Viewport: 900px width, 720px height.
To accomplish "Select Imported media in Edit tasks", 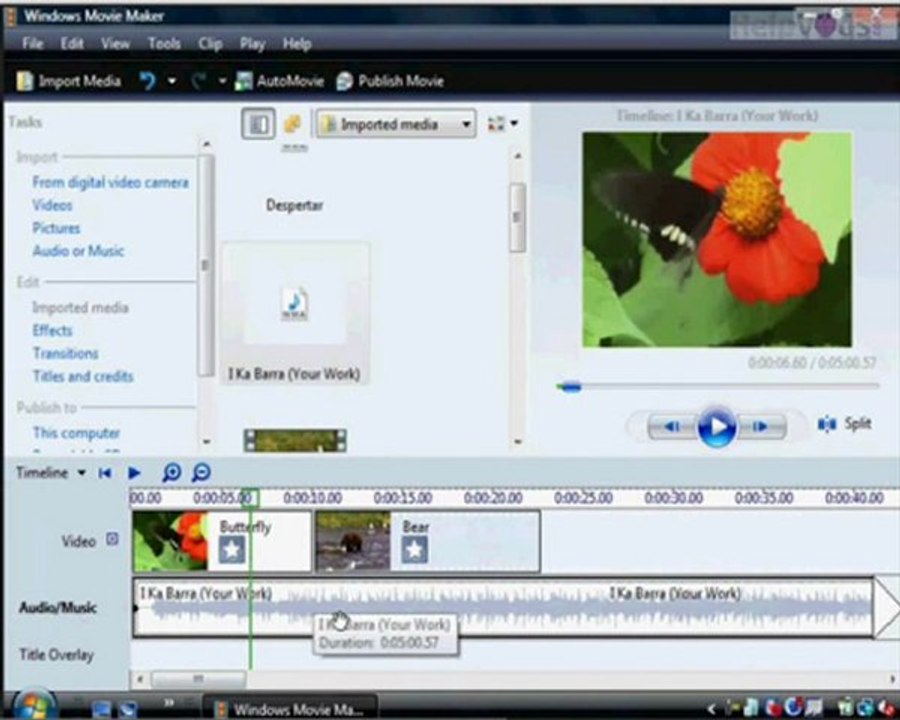I will click(x=80, y=308).
